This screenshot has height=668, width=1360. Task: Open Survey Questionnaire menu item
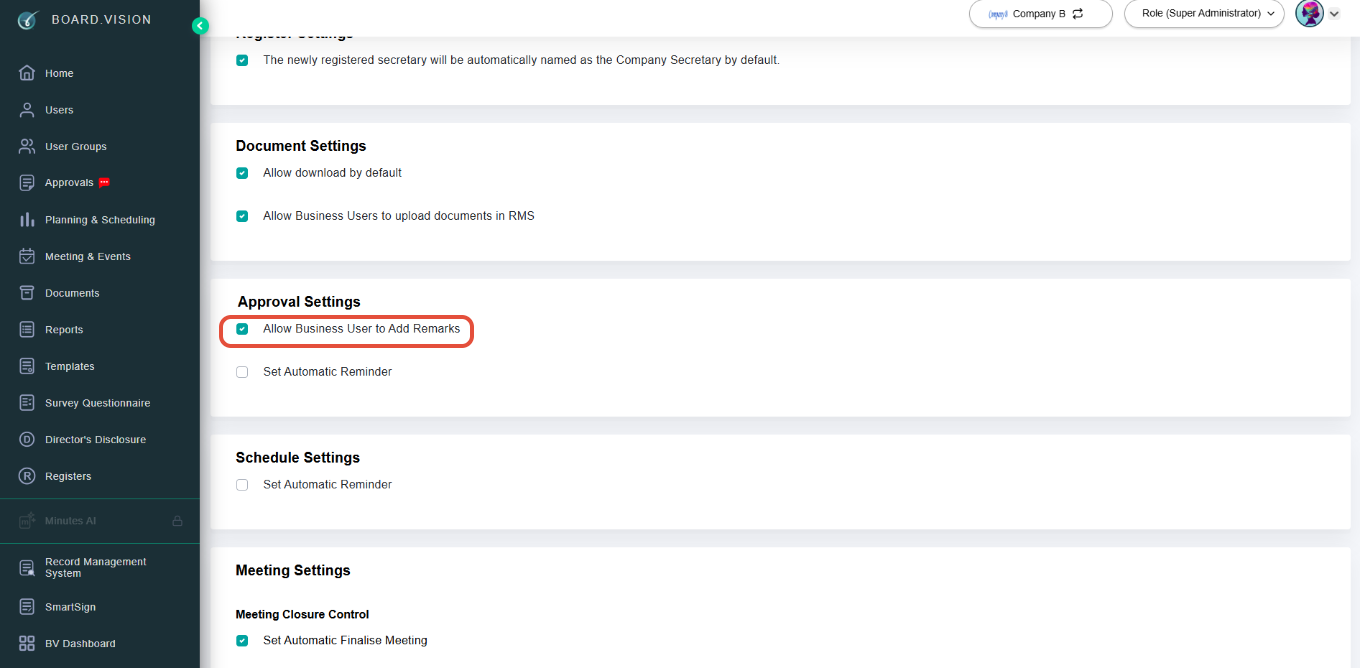click(97, 403)
